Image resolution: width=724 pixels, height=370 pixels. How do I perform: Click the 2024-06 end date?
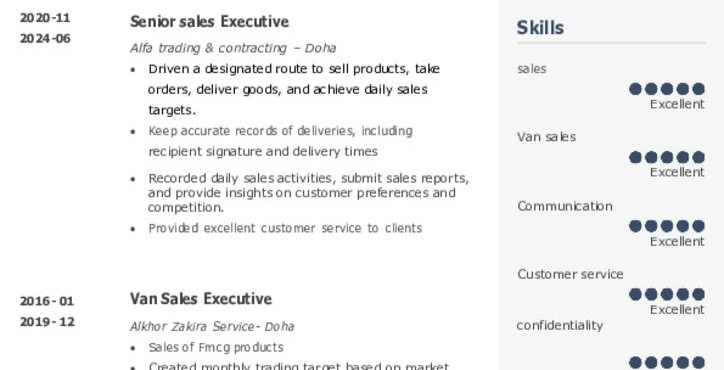click(45, 38)
